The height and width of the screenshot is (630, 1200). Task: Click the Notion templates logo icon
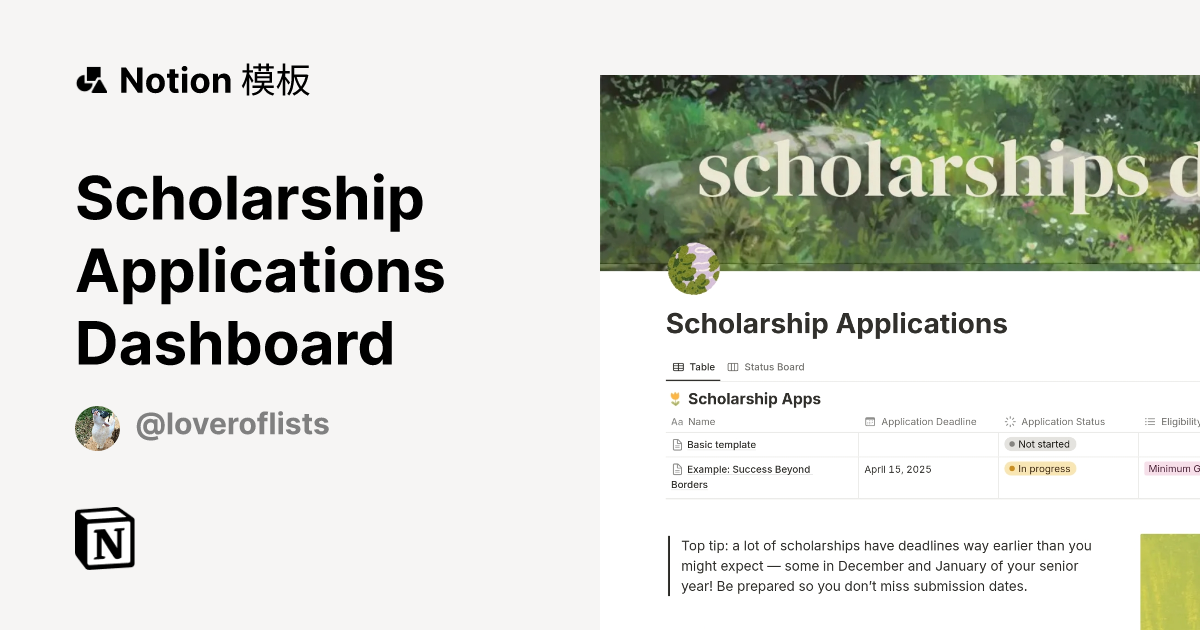[x=92, y=80]
